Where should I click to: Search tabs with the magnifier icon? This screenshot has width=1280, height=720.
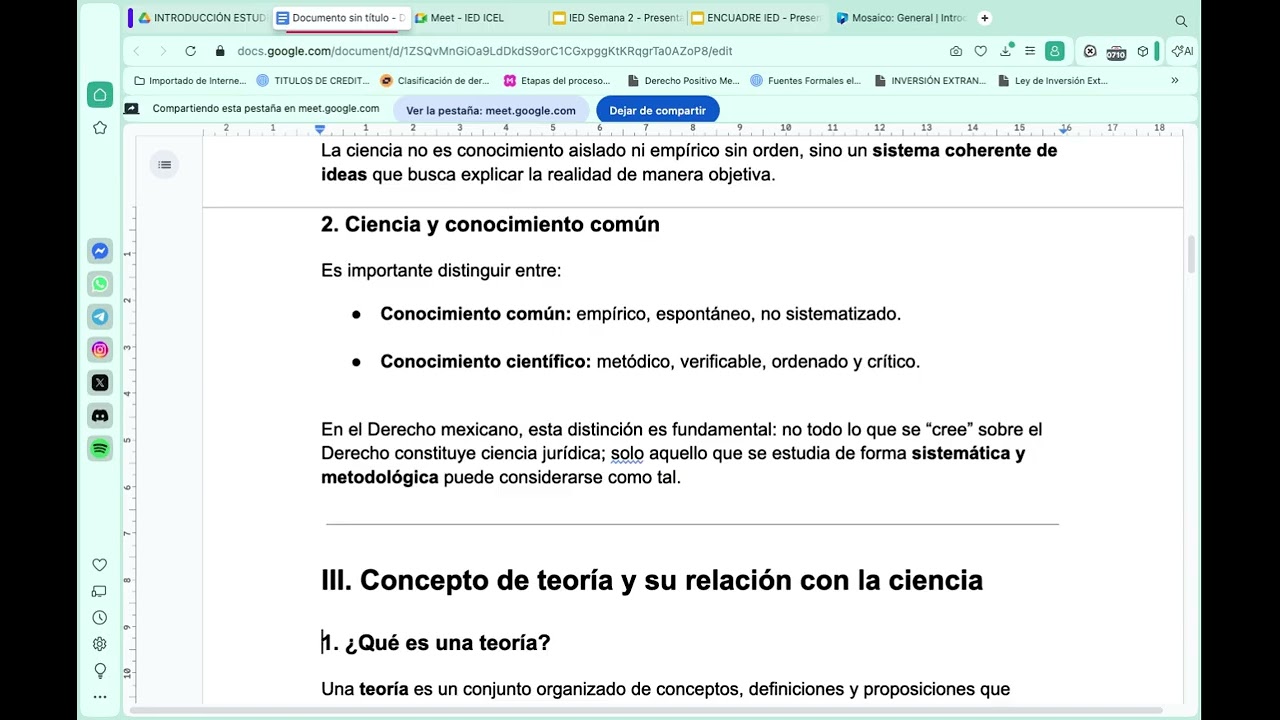1181,20
